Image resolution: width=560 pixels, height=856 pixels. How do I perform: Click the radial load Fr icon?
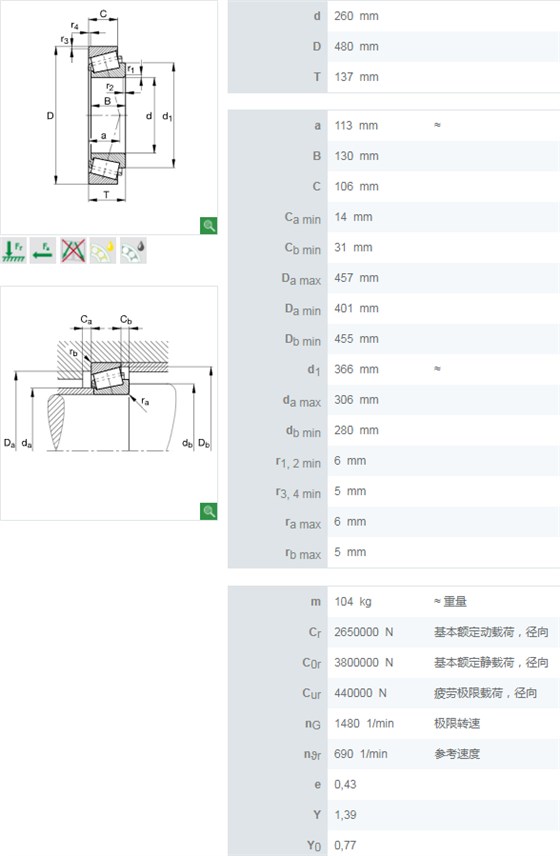[x=14, y=251]
